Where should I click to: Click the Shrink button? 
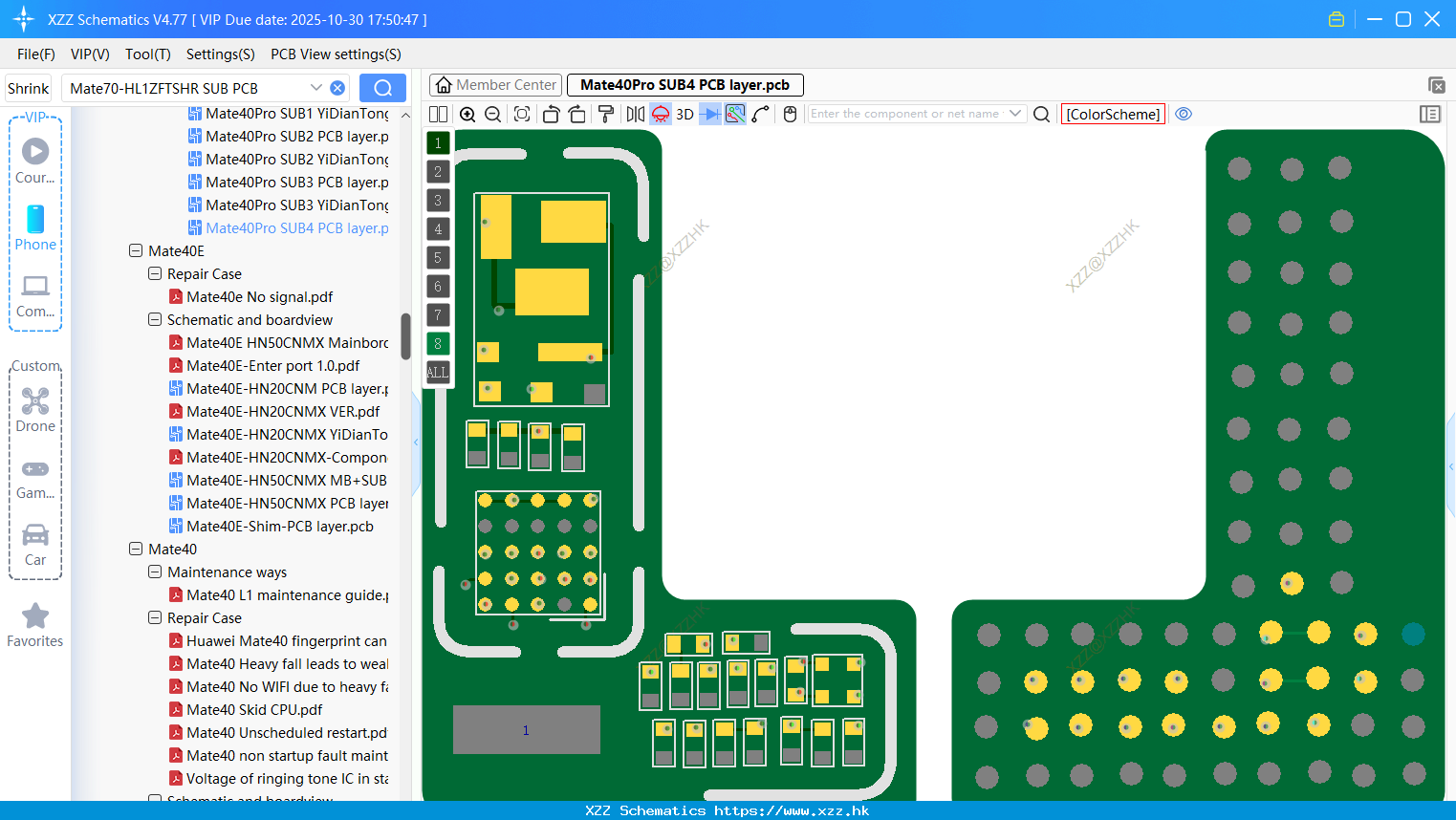(x=29, y=88)
